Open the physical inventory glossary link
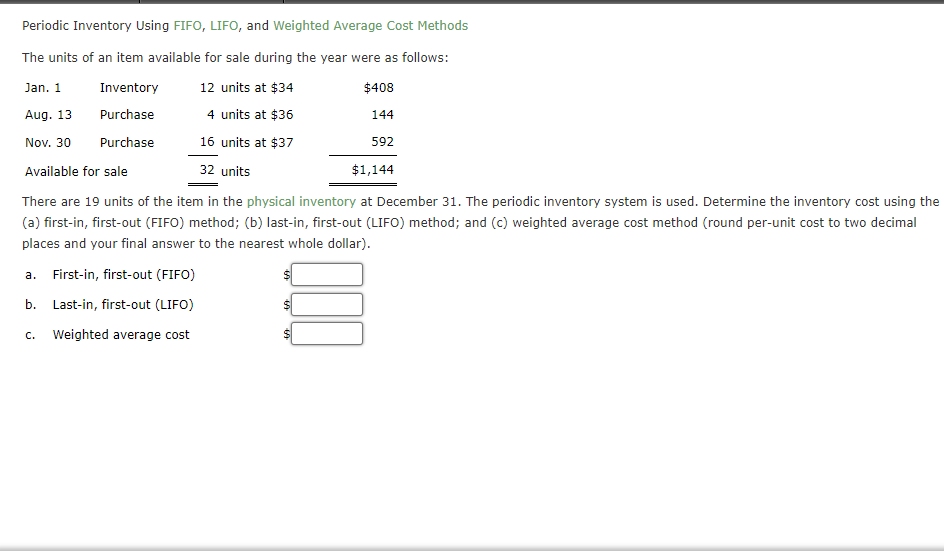Viewport: 944px width, 551px height. point(301,202)
